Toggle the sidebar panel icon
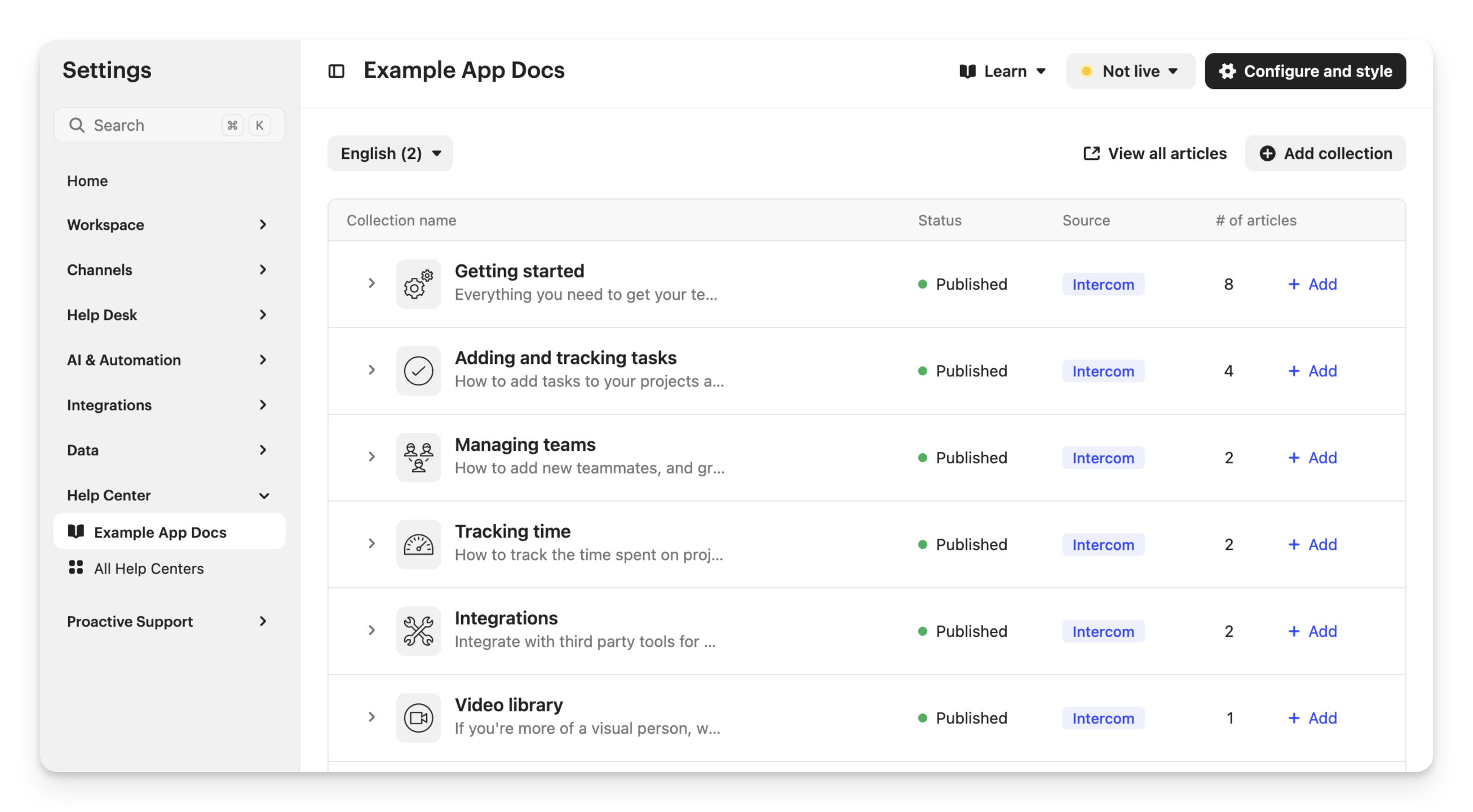This screenshot has width=1473, height=812. point(336,71)
